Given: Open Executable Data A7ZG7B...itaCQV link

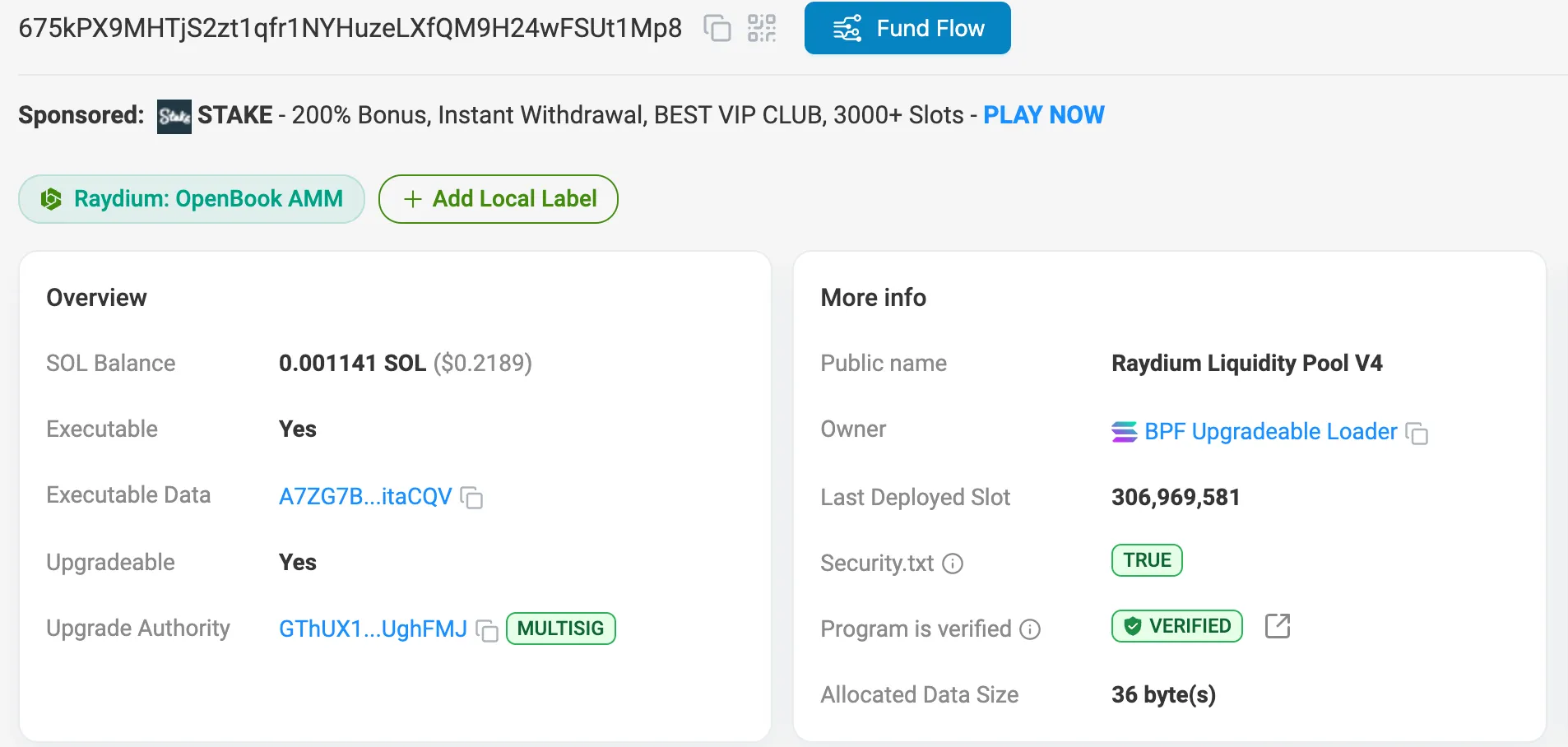Looking at the screenshot, I should [x=365, y=497].
